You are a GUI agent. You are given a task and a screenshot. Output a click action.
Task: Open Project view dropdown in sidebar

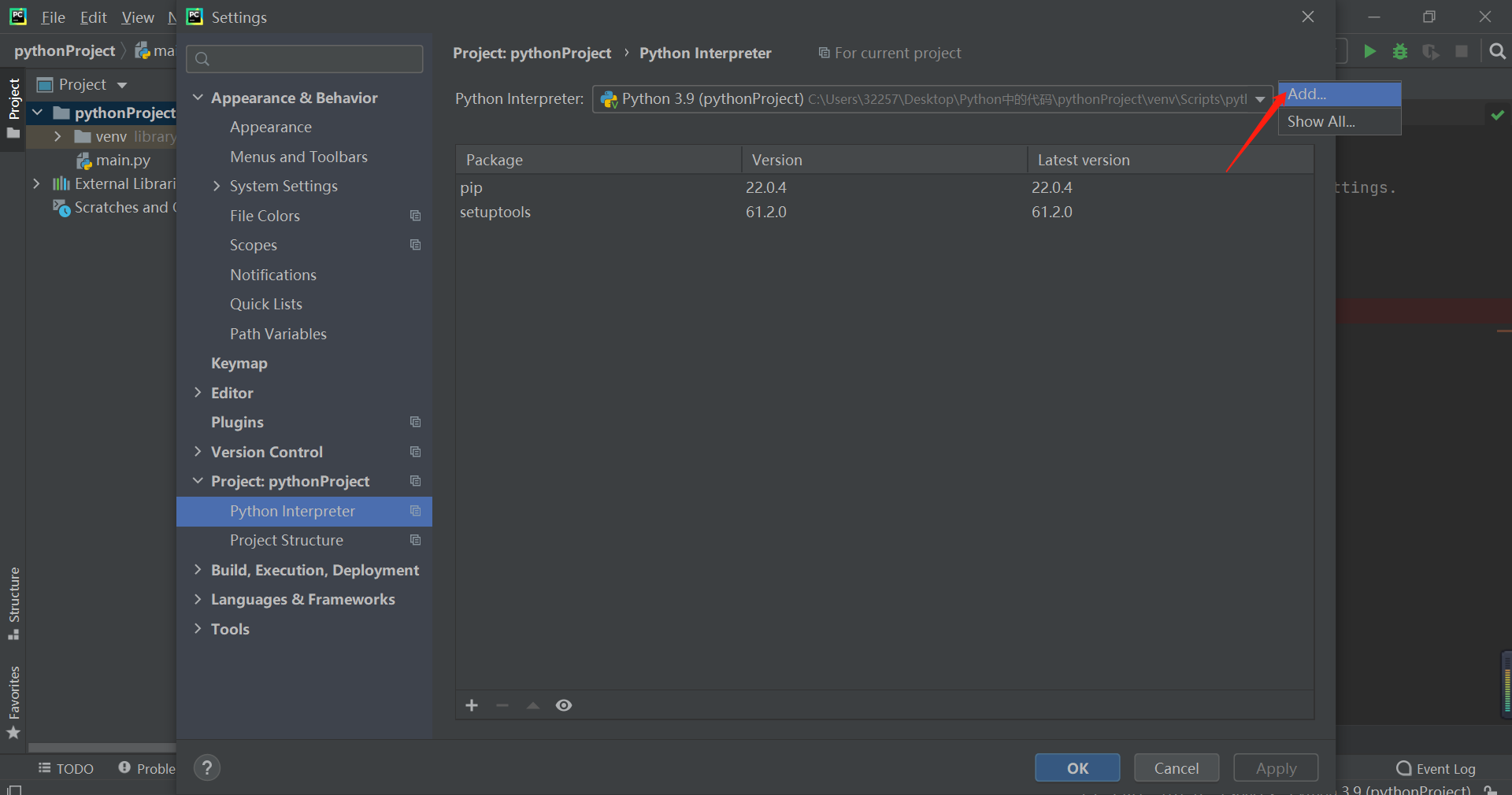(x=122, y=85)
